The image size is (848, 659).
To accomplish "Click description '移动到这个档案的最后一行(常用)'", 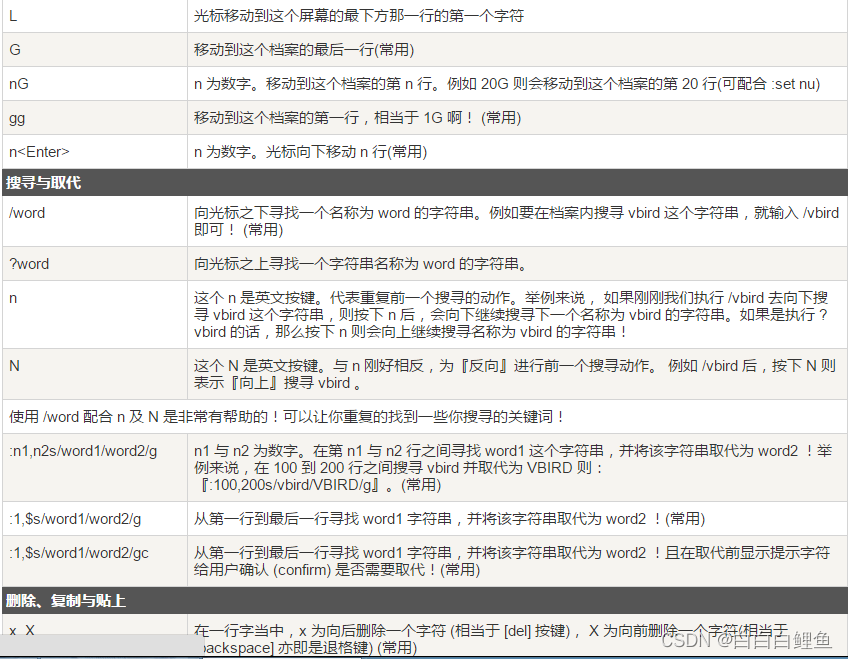I will coord(518,50).
